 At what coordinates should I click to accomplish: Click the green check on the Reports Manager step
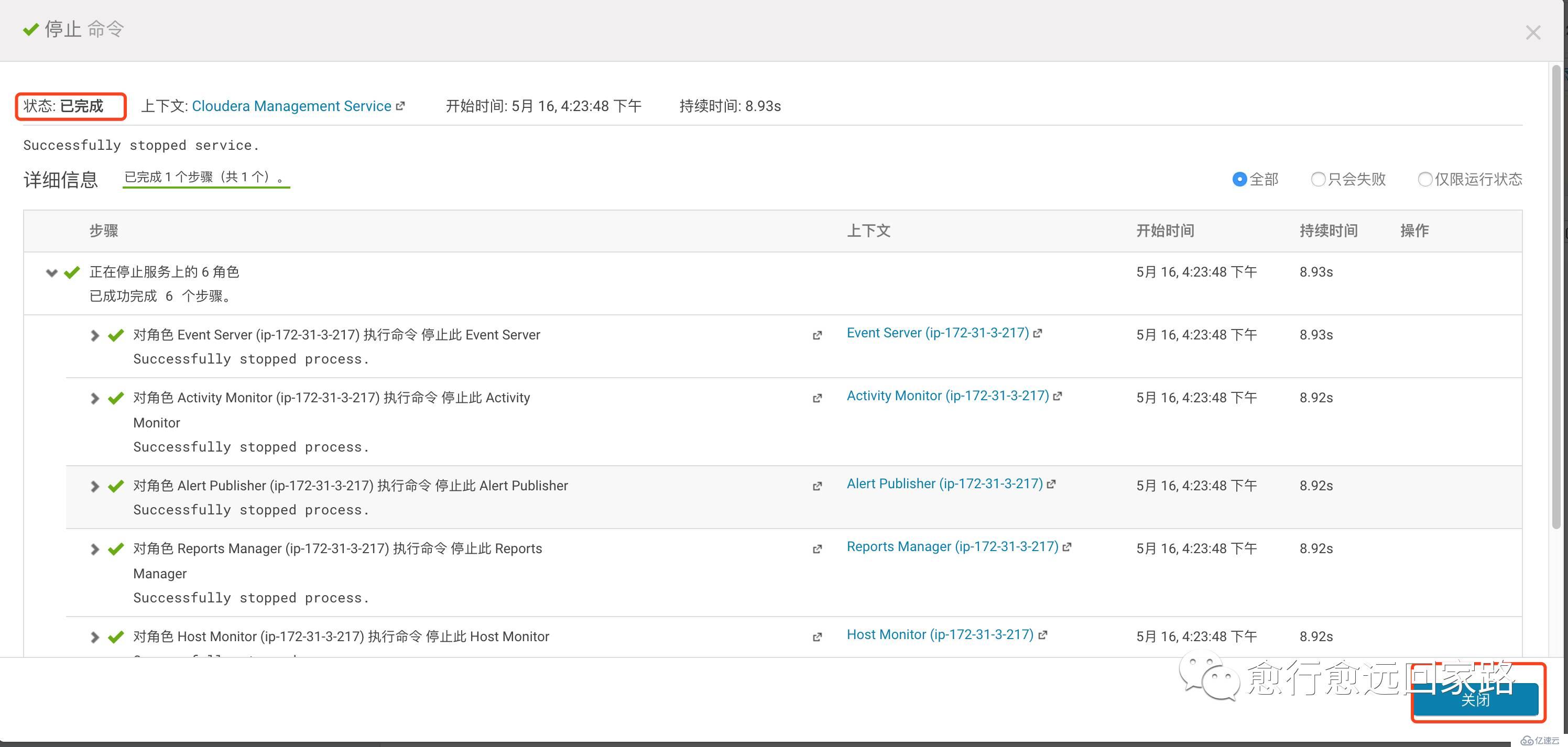116,548
